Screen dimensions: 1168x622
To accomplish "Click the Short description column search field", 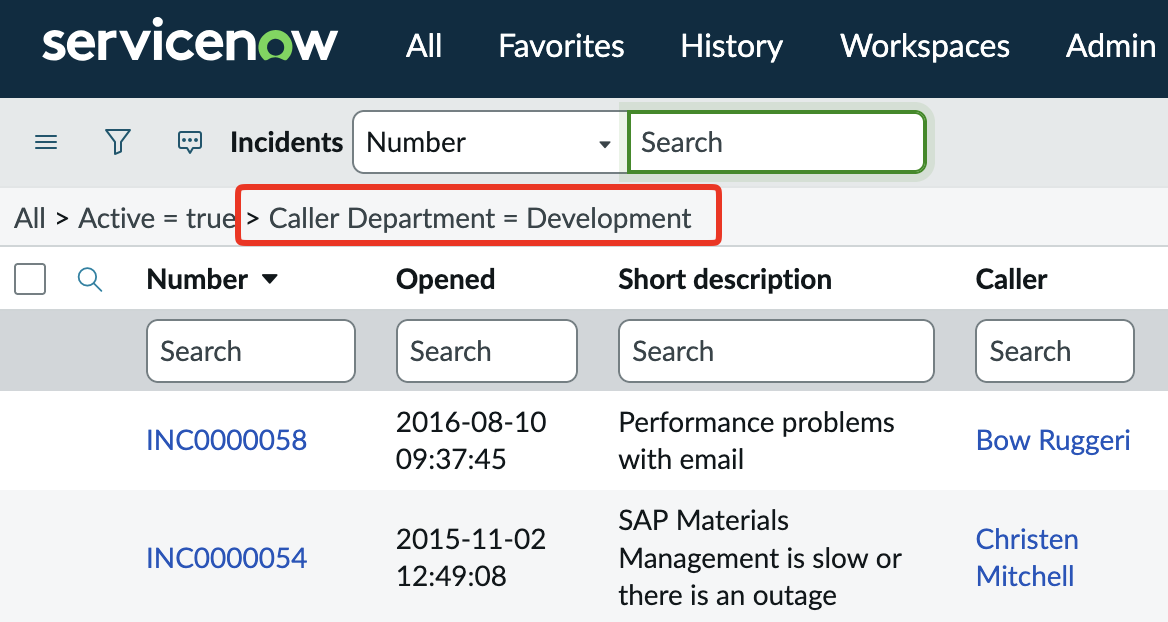I will (776, 351).
